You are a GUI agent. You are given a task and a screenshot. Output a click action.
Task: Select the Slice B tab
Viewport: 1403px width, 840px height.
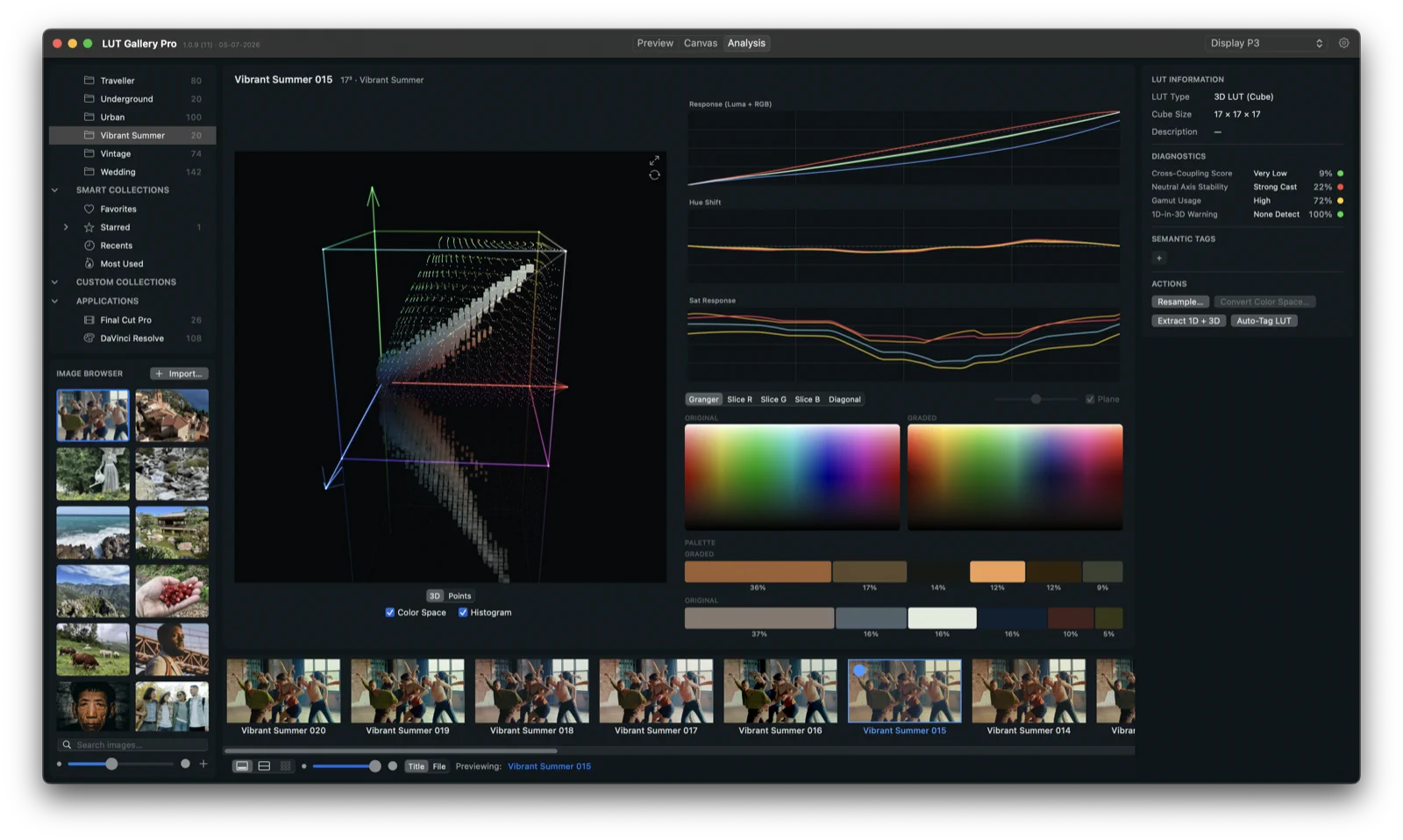pyautogui.click(x=807, y=399)
